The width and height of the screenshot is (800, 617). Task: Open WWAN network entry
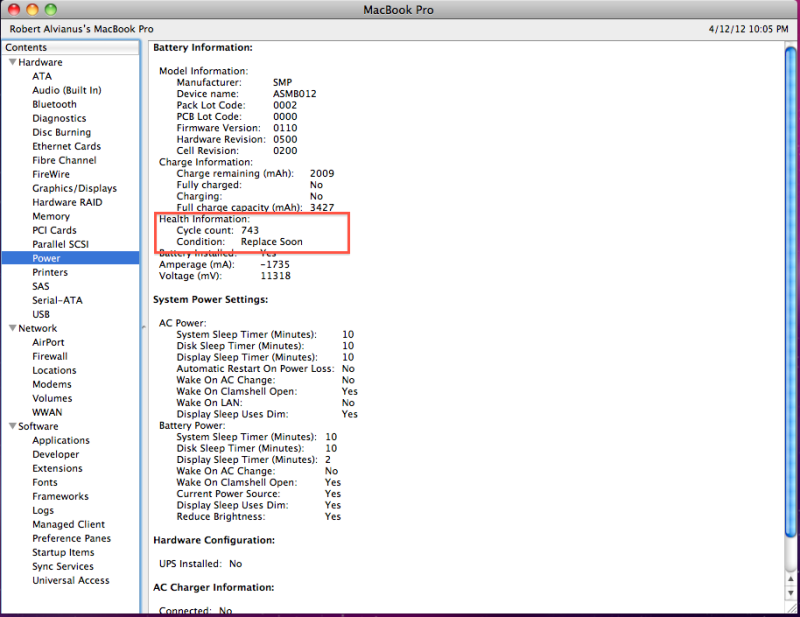pos(47,412)
